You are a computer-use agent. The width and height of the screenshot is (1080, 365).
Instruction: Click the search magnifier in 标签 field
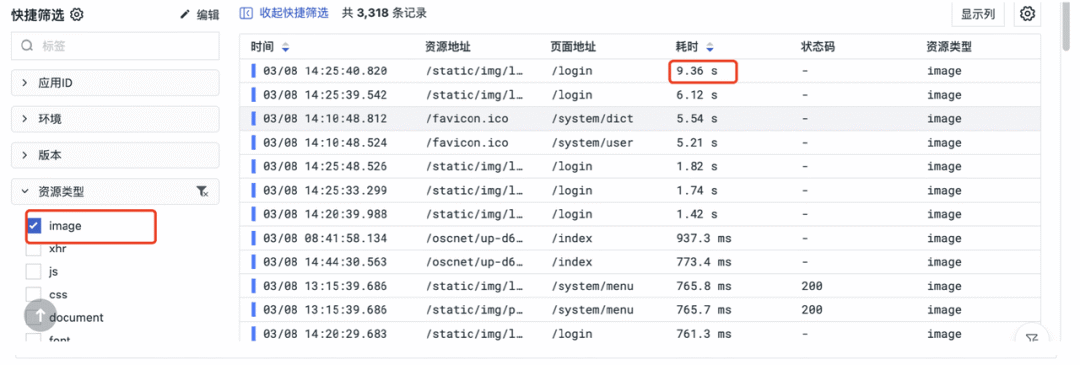(x=28, y=46)
